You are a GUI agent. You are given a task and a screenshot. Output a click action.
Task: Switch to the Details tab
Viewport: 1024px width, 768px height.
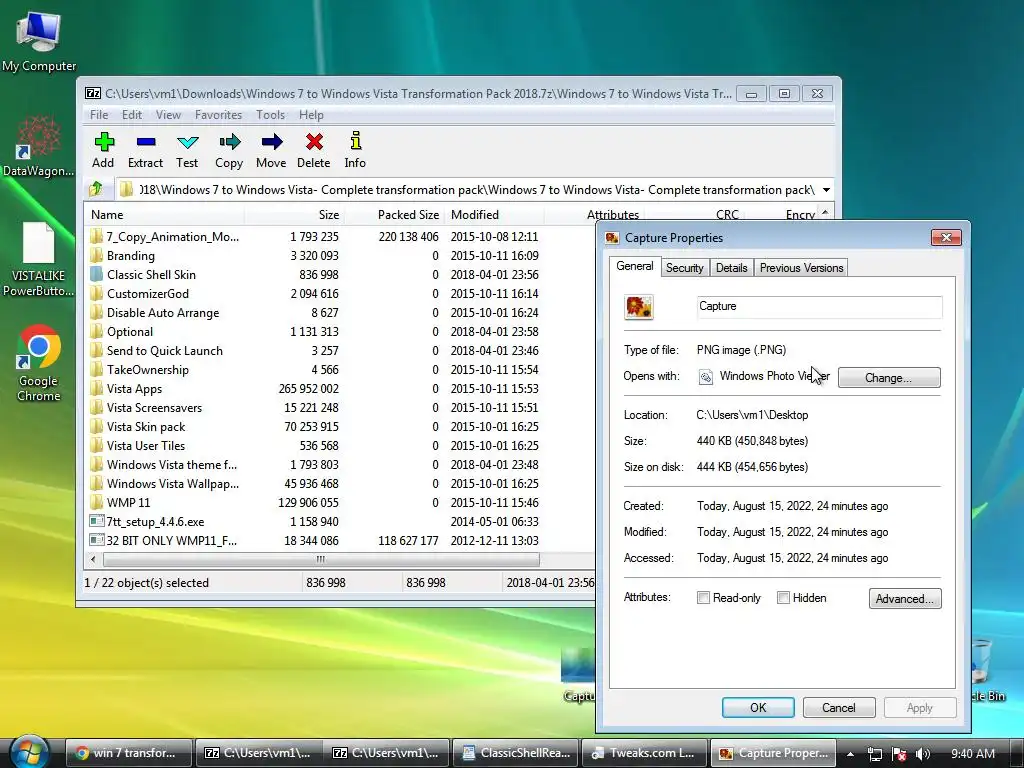(731, 268)
